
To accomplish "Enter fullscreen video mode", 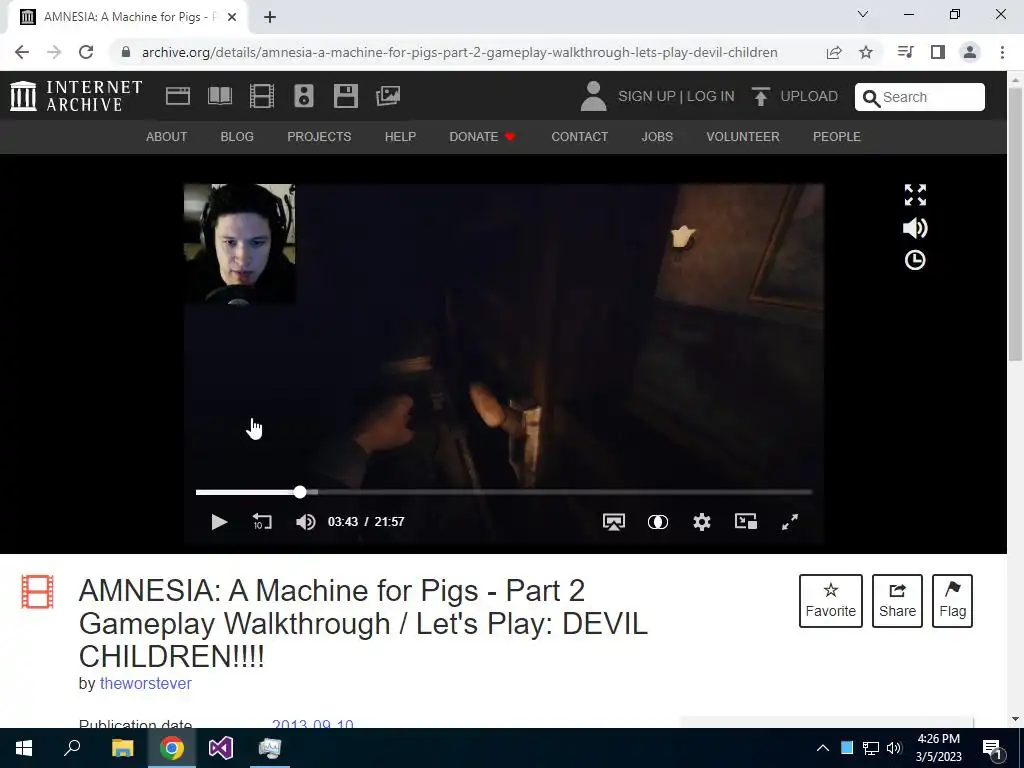I will tap(790, 522).
